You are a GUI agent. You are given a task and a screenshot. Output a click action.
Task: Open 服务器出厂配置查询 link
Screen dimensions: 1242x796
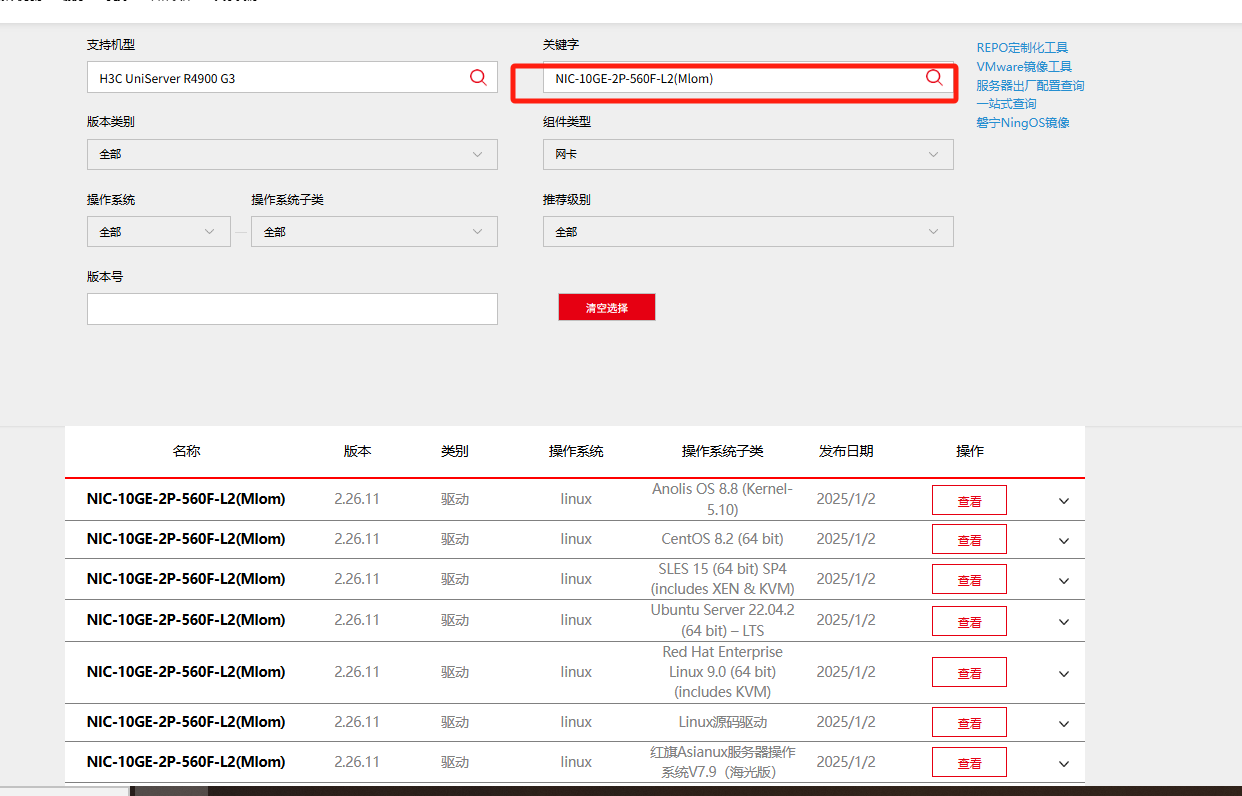[x=1030, y=85]
